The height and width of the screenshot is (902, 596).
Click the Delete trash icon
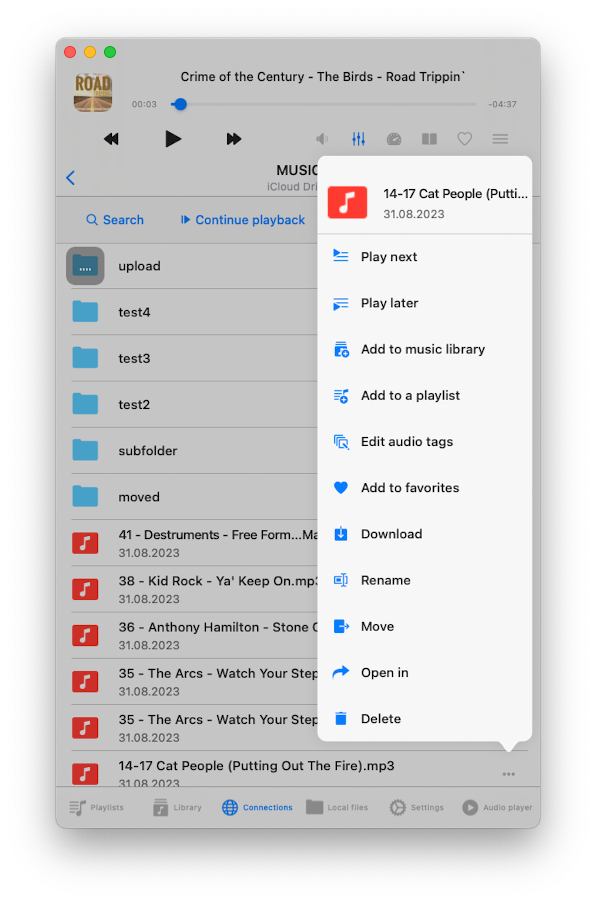pyautogui.click(x=341, y=718)
